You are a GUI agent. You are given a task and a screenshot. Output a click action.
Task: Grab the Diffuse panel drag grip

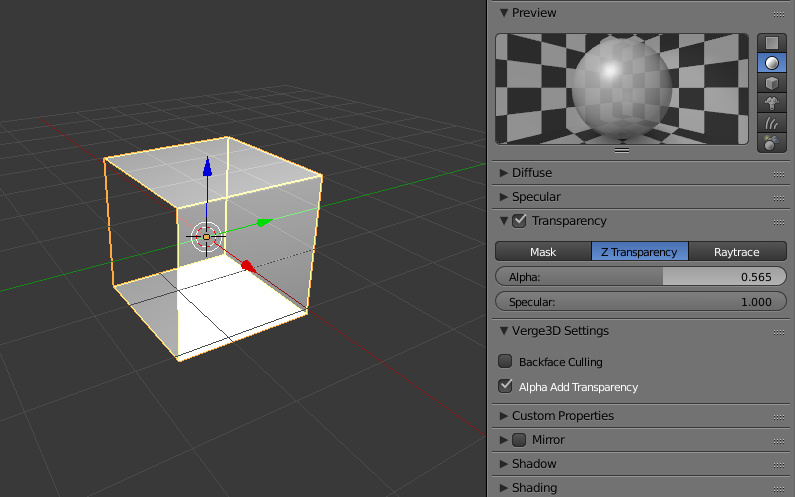coord(779,174)
